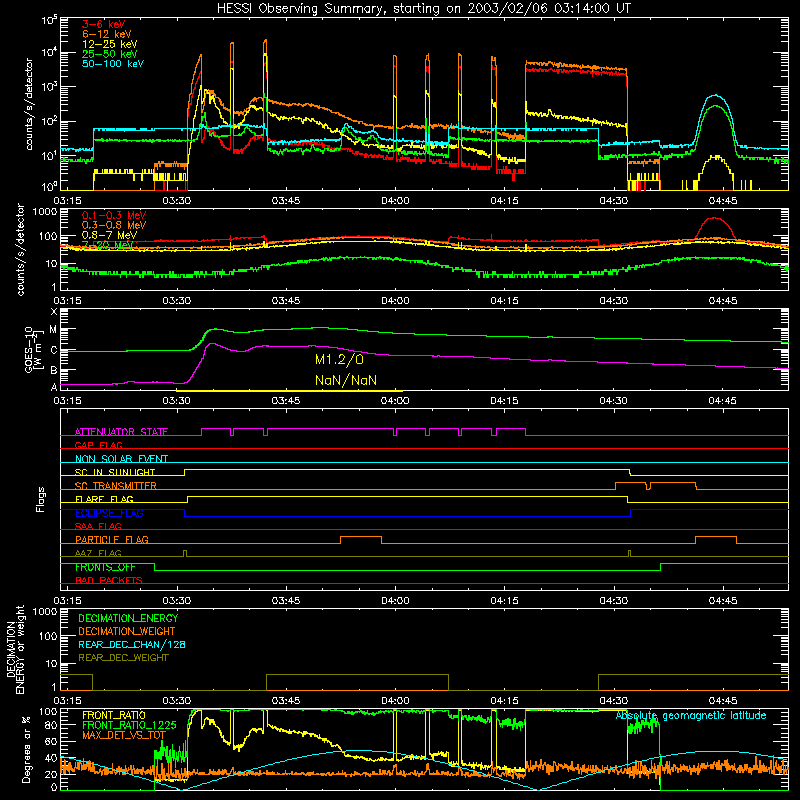Click the 0.1-0.3 MeV legend label
This screenshot has height=800, width=800.
[x=114, y=215]
